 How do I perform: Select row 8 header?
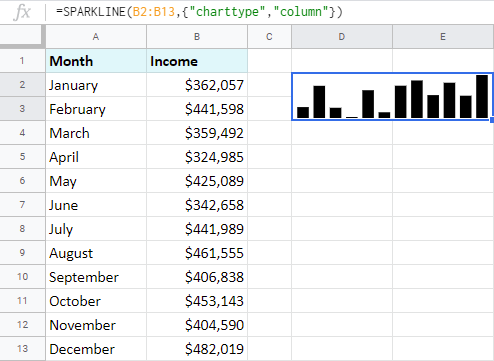click(x=22, y=229)
